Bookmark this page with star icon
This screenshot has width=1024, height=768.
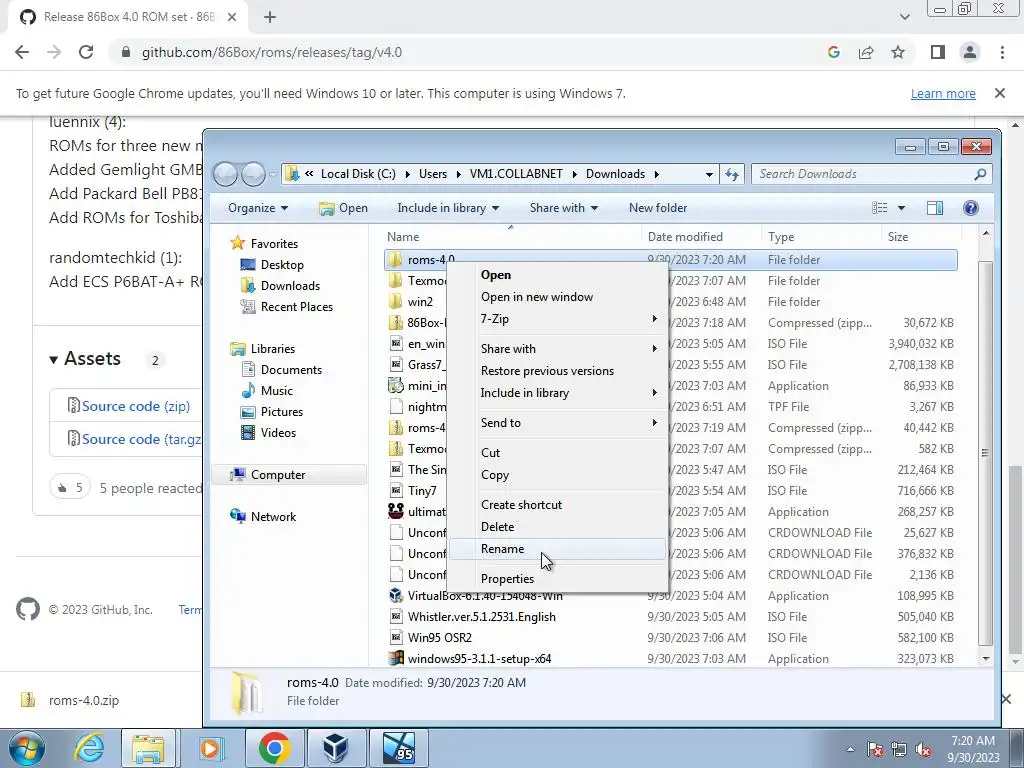coord(898,52)
